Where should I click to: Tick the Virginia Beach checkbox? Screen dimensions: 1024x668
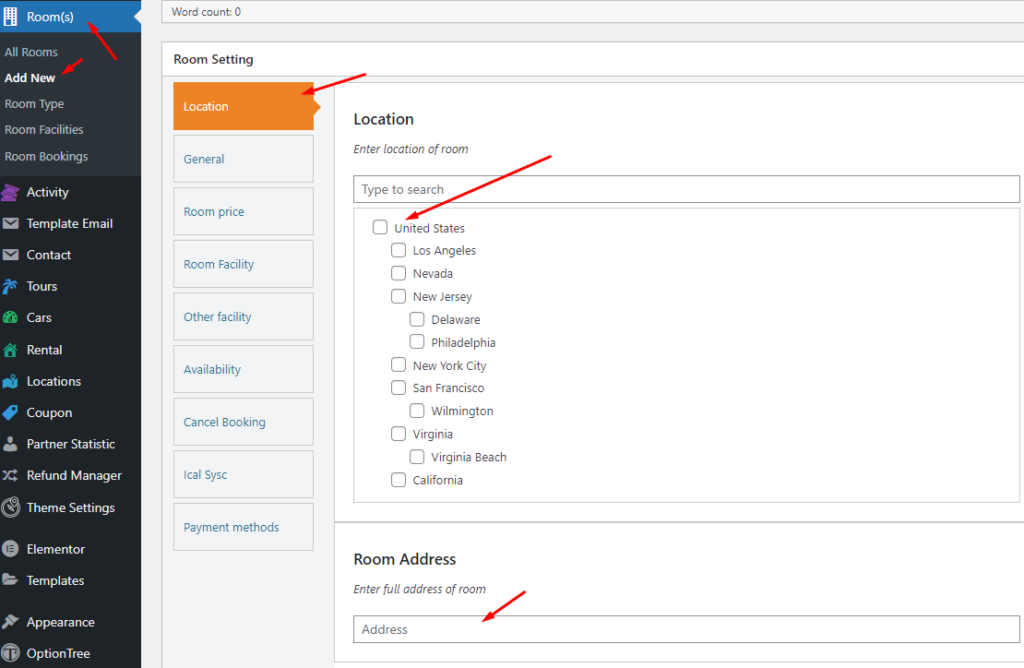tap(417, 456)
